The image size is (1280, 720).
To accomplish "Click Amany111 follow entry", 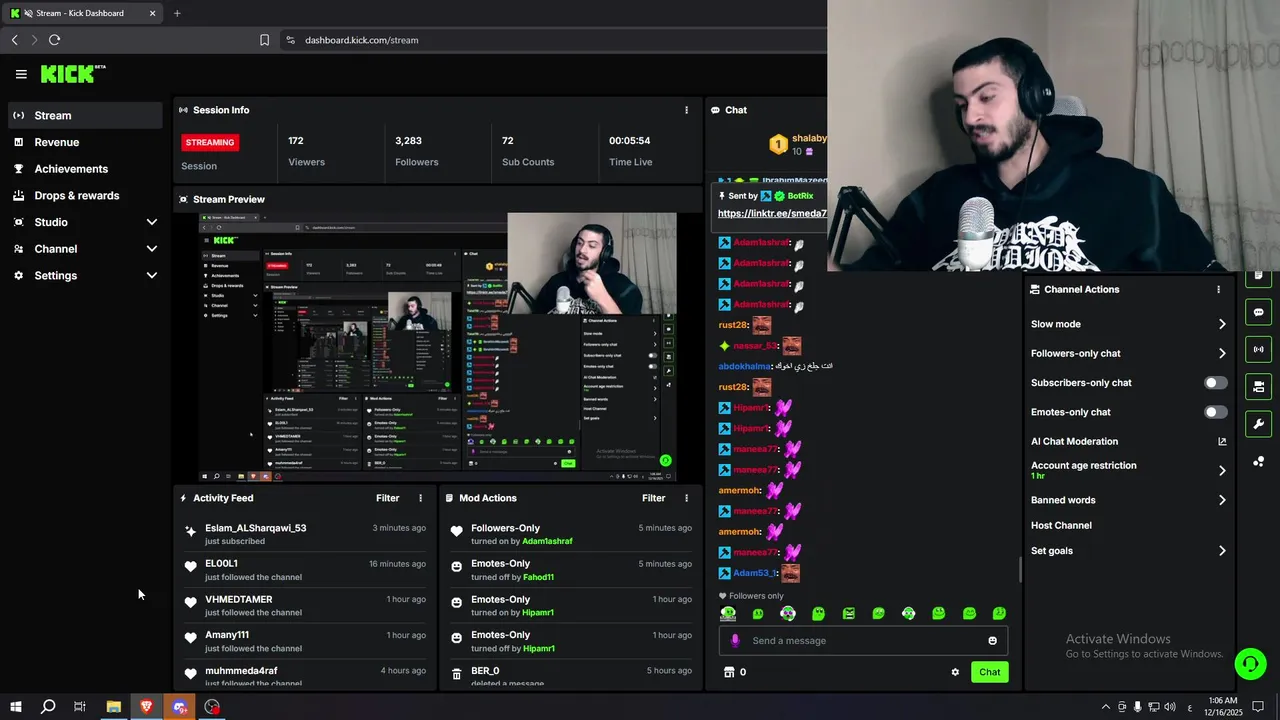I will point(305,641).
